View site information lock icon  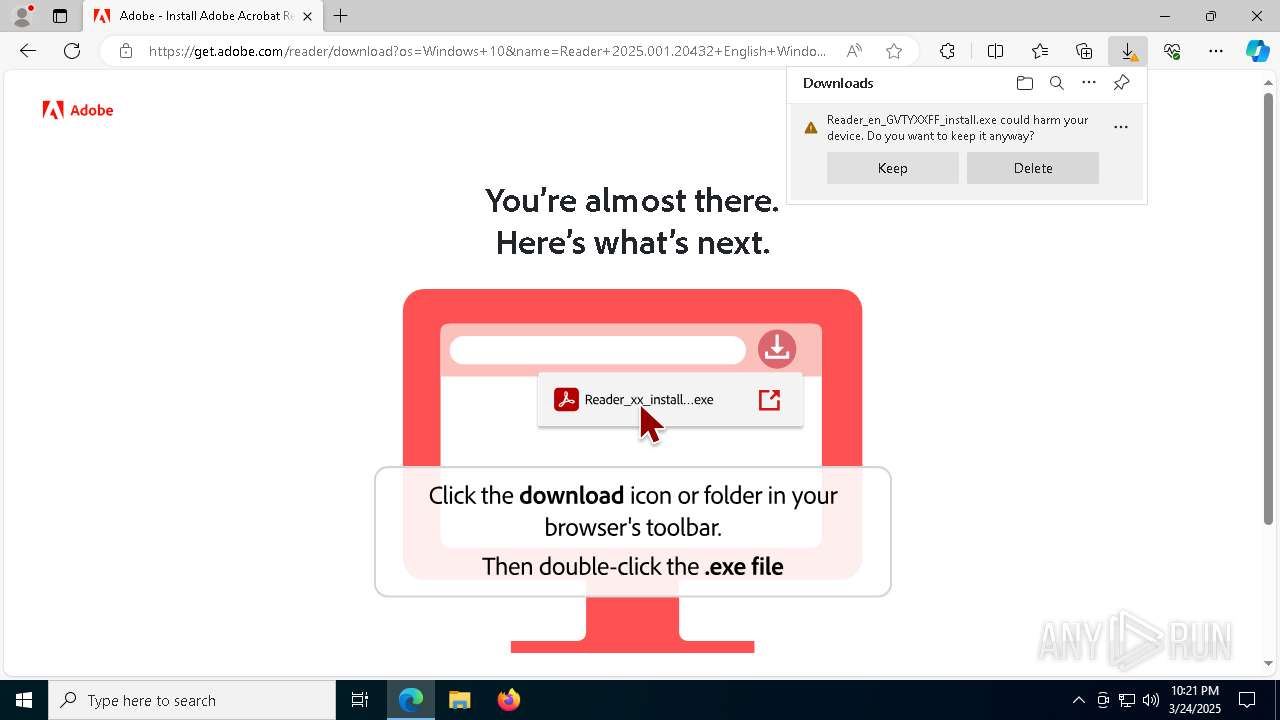tap(126, 51)
